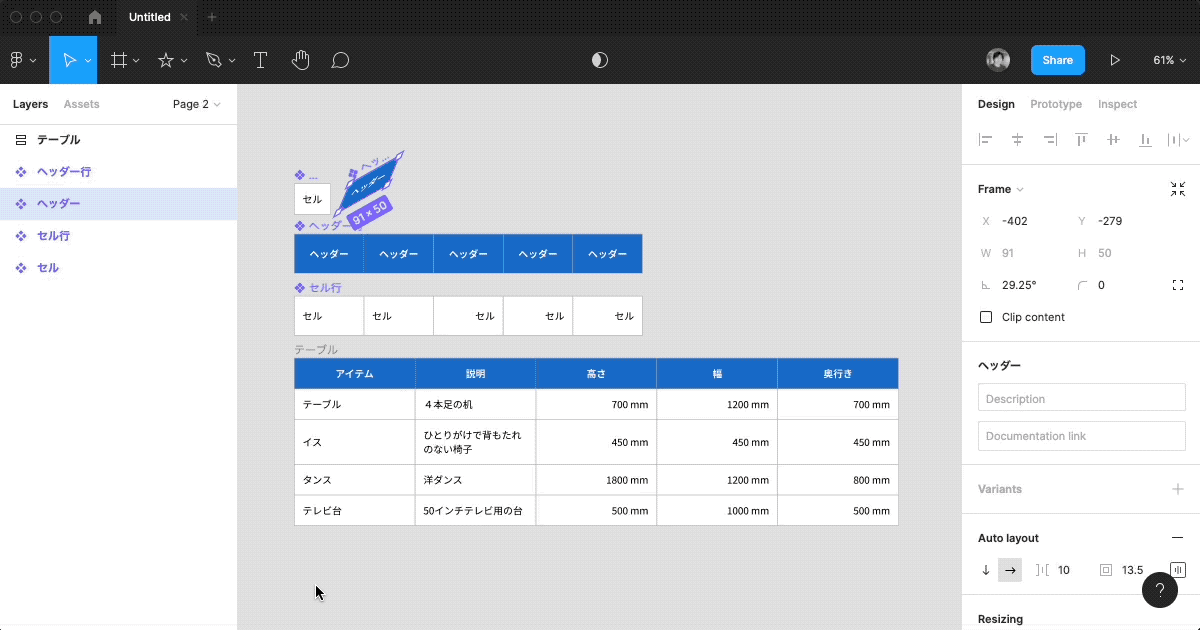Expand the Frame type dropdown
Image resolution: width=1200 pixels, height=630 pixels.
1001,189
